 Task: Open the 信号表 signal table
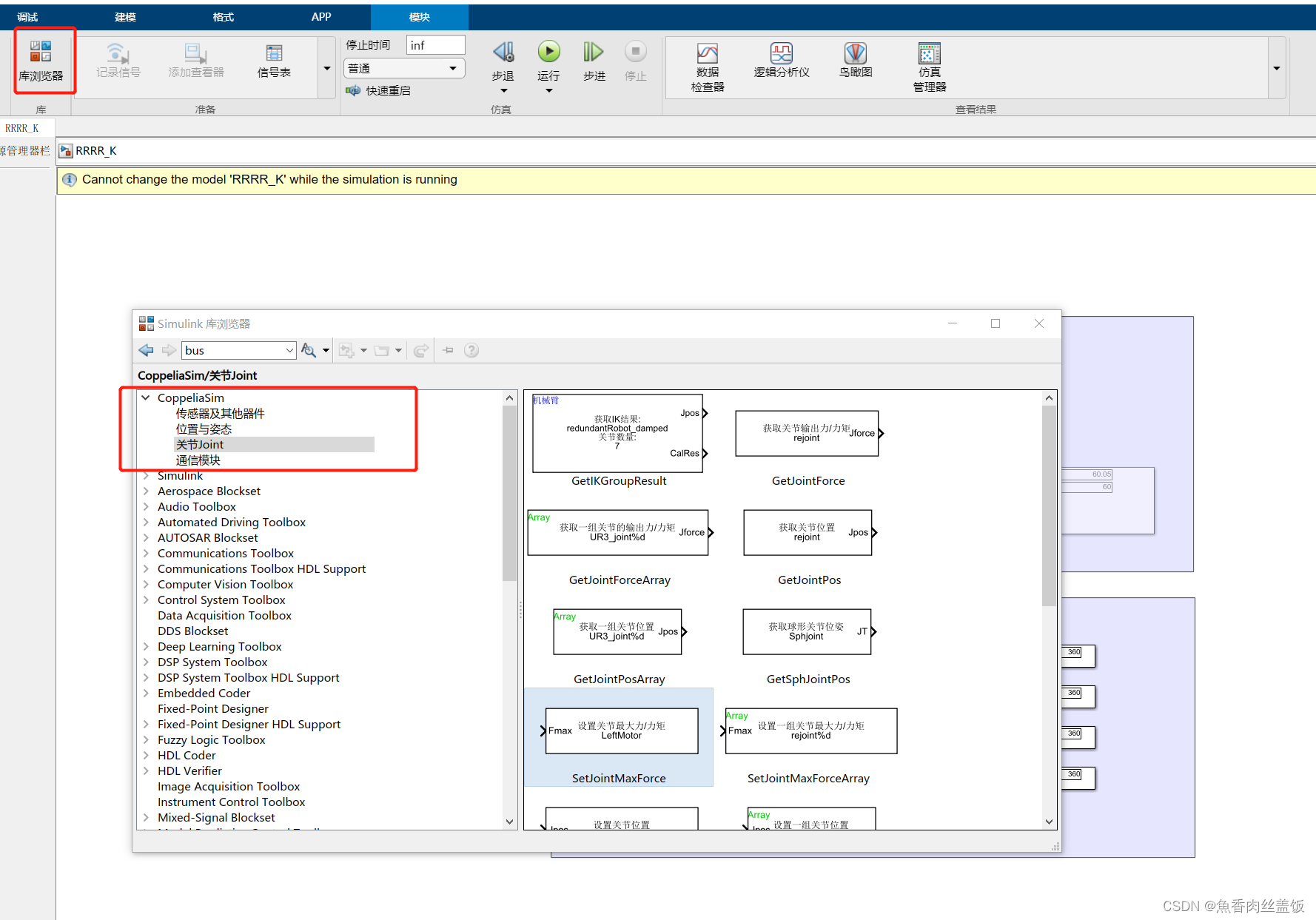point(274,60)
